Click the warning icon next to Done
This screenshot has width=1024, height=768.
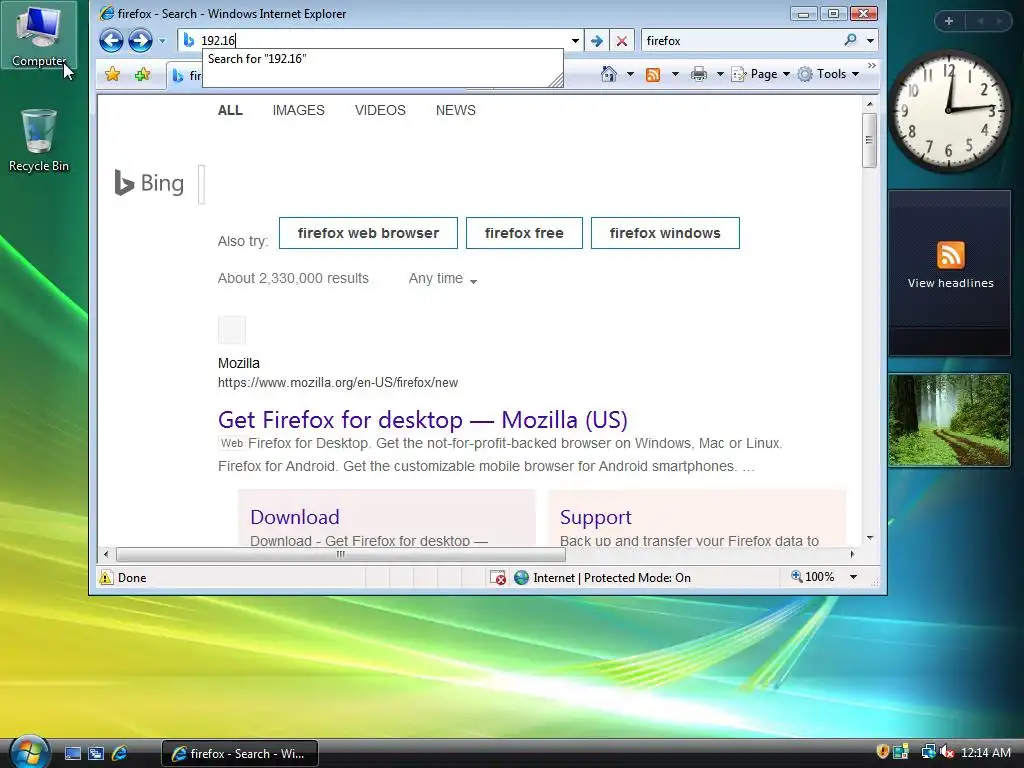[x=106, y=577]
